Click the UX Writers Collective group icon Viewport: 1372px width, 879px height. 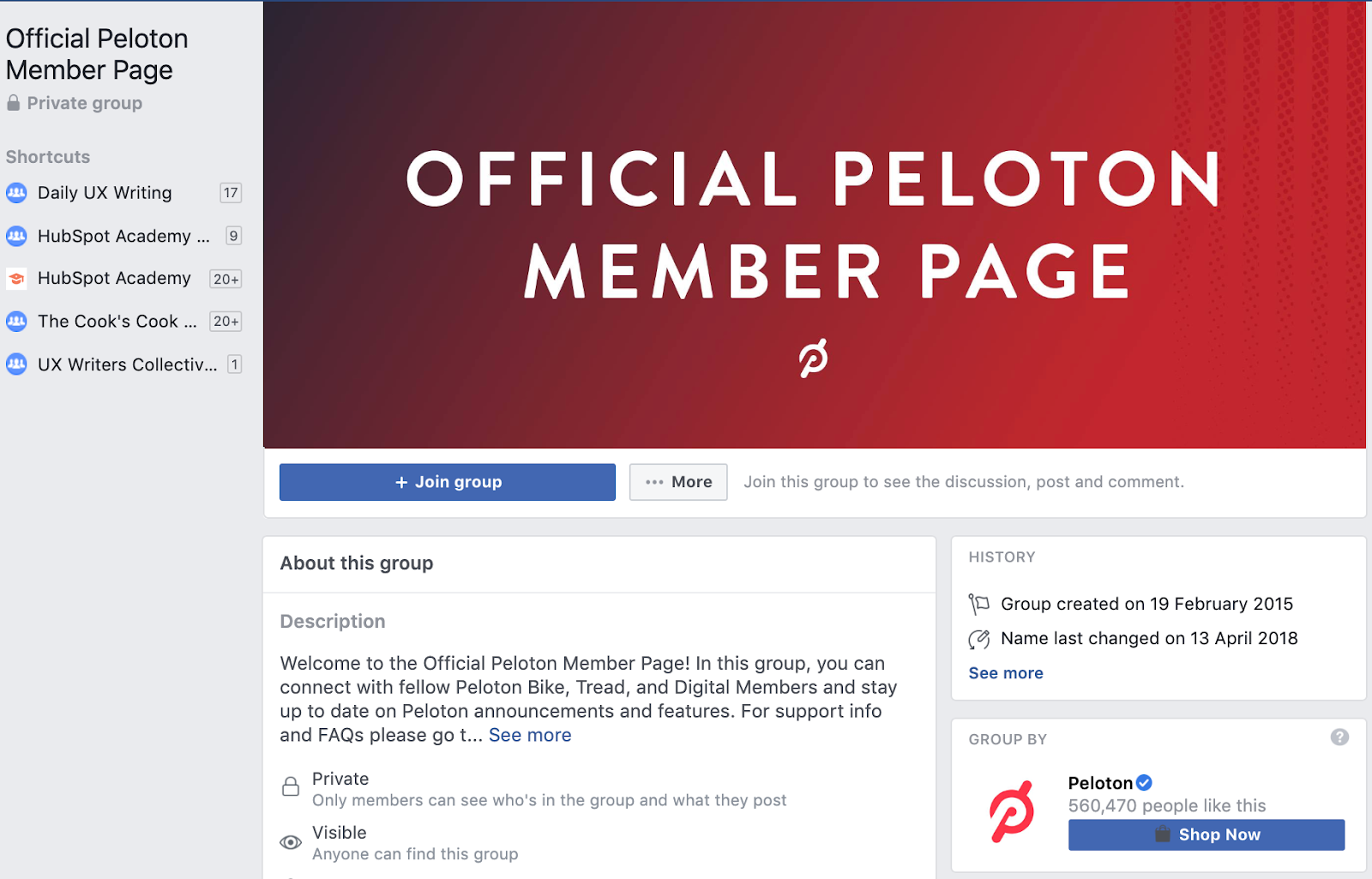(x=16, y=364)
